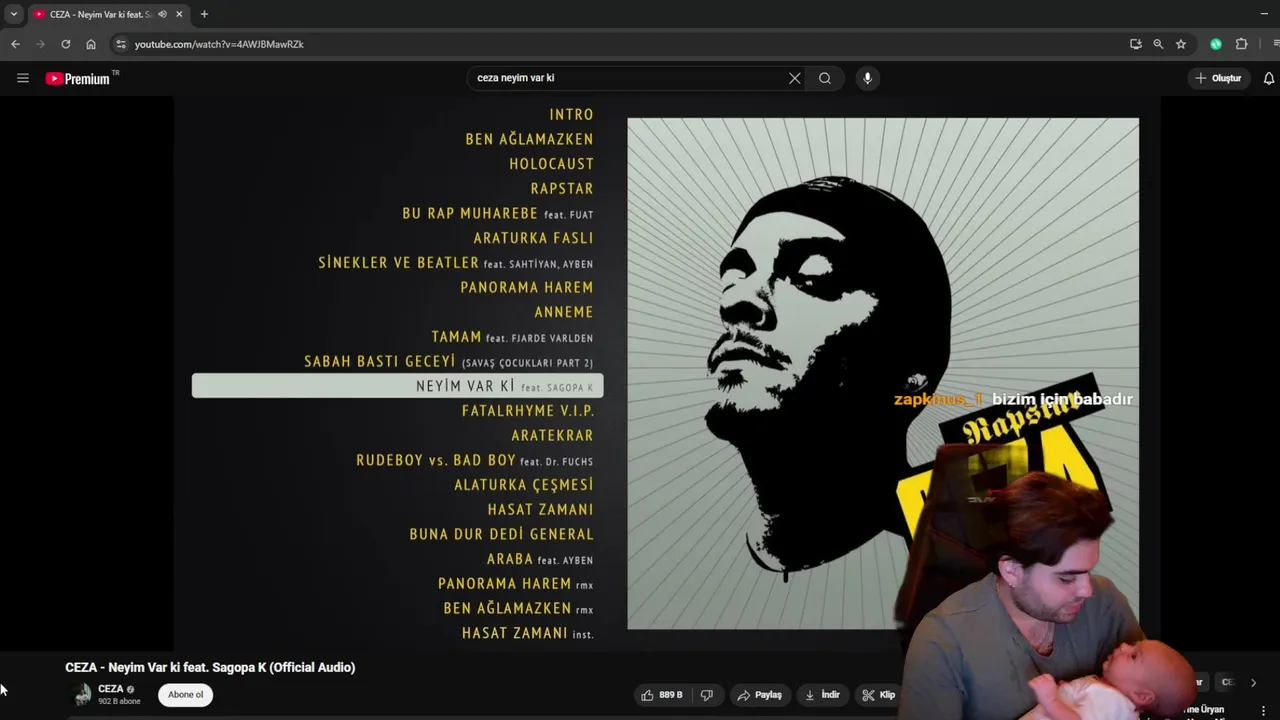Subscribe with the Abone ol button
Image resolution: width=1280 pixels, height=720 pixels.
(185, 694)
